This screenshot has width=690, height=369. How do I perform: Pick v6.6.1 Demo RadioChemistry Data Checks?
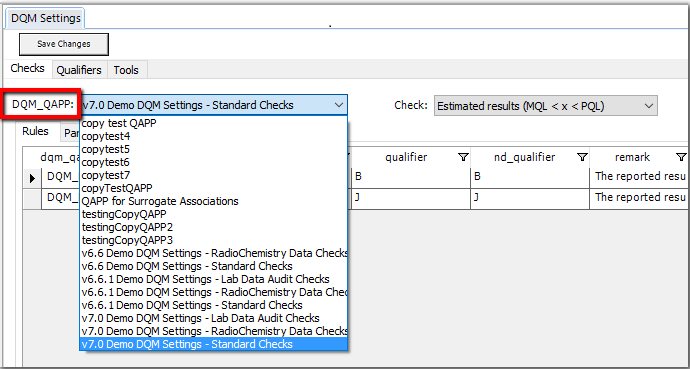tap(213, 292)
